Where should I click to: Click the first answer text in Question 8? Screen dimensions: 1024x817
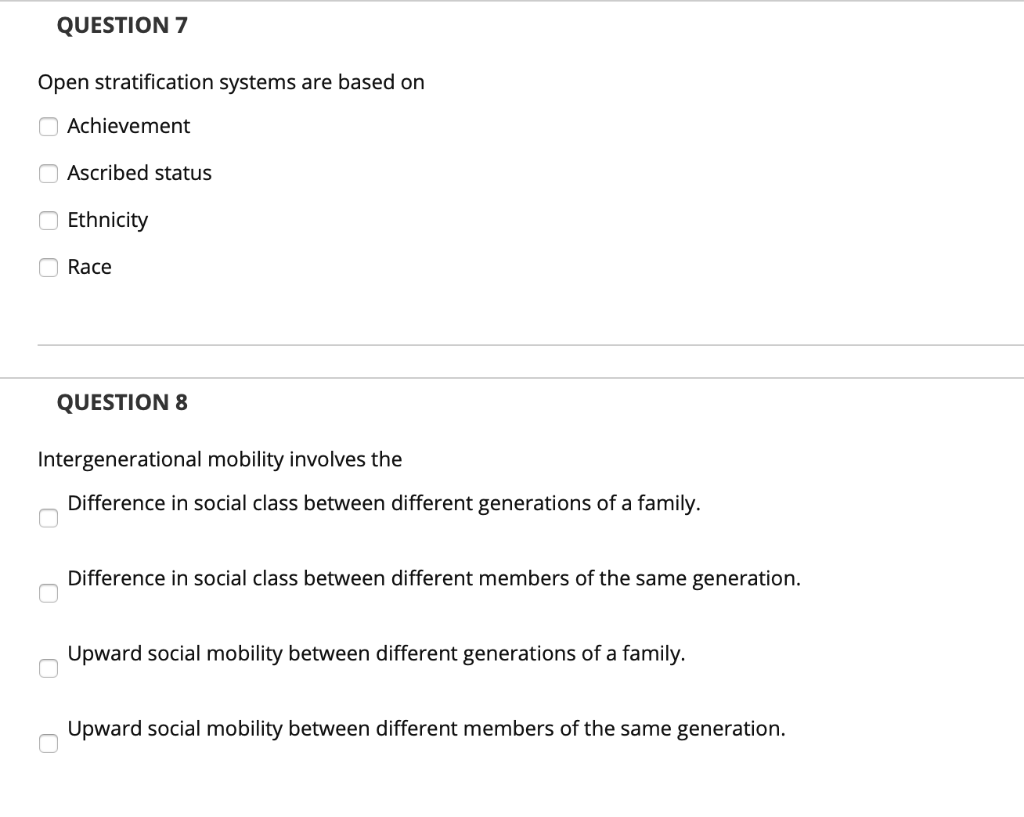(383, 503)
